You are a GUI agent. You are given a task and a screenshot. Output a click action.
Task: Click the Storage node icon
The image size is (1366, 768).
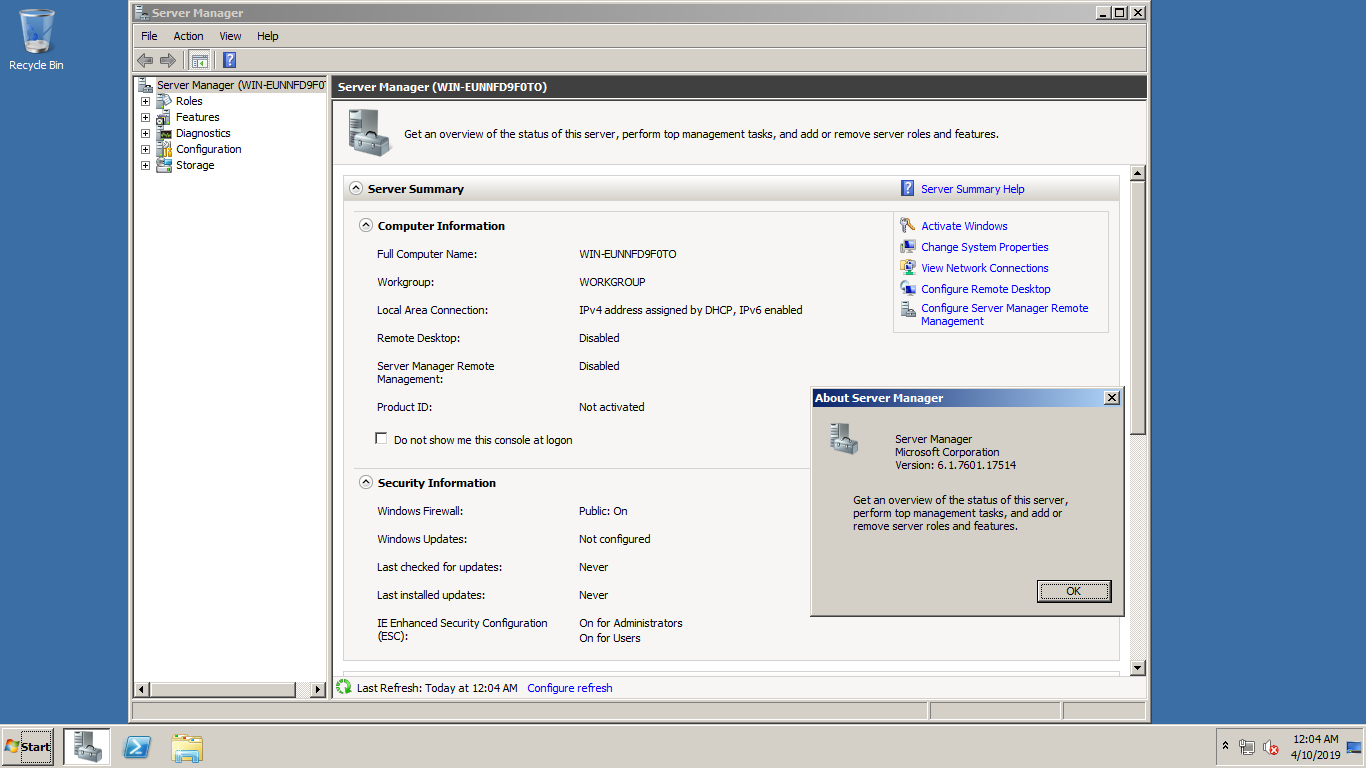pos(164,165)
